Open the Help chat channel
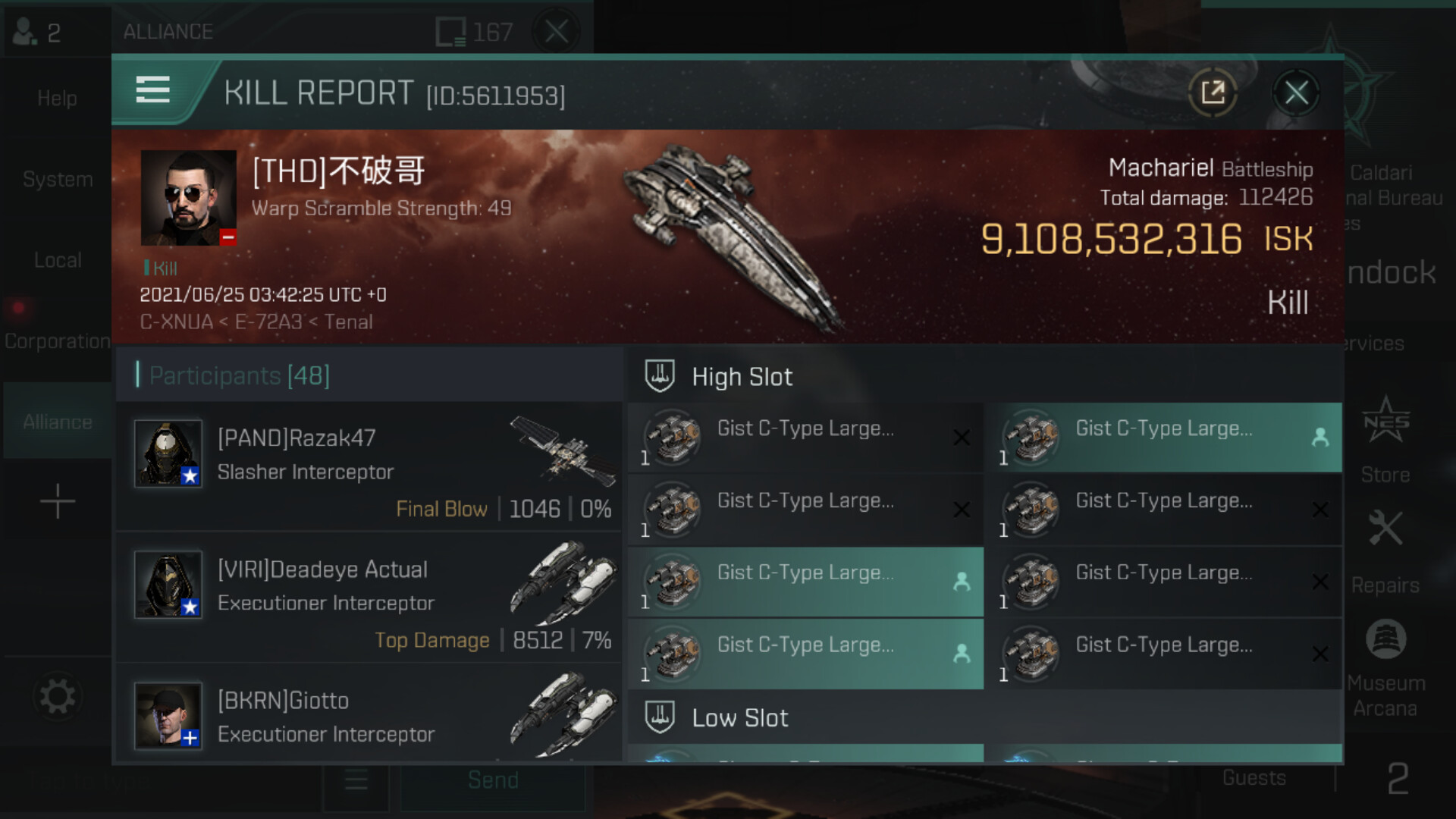This screenshot has height=819, width=1456. 58,98
